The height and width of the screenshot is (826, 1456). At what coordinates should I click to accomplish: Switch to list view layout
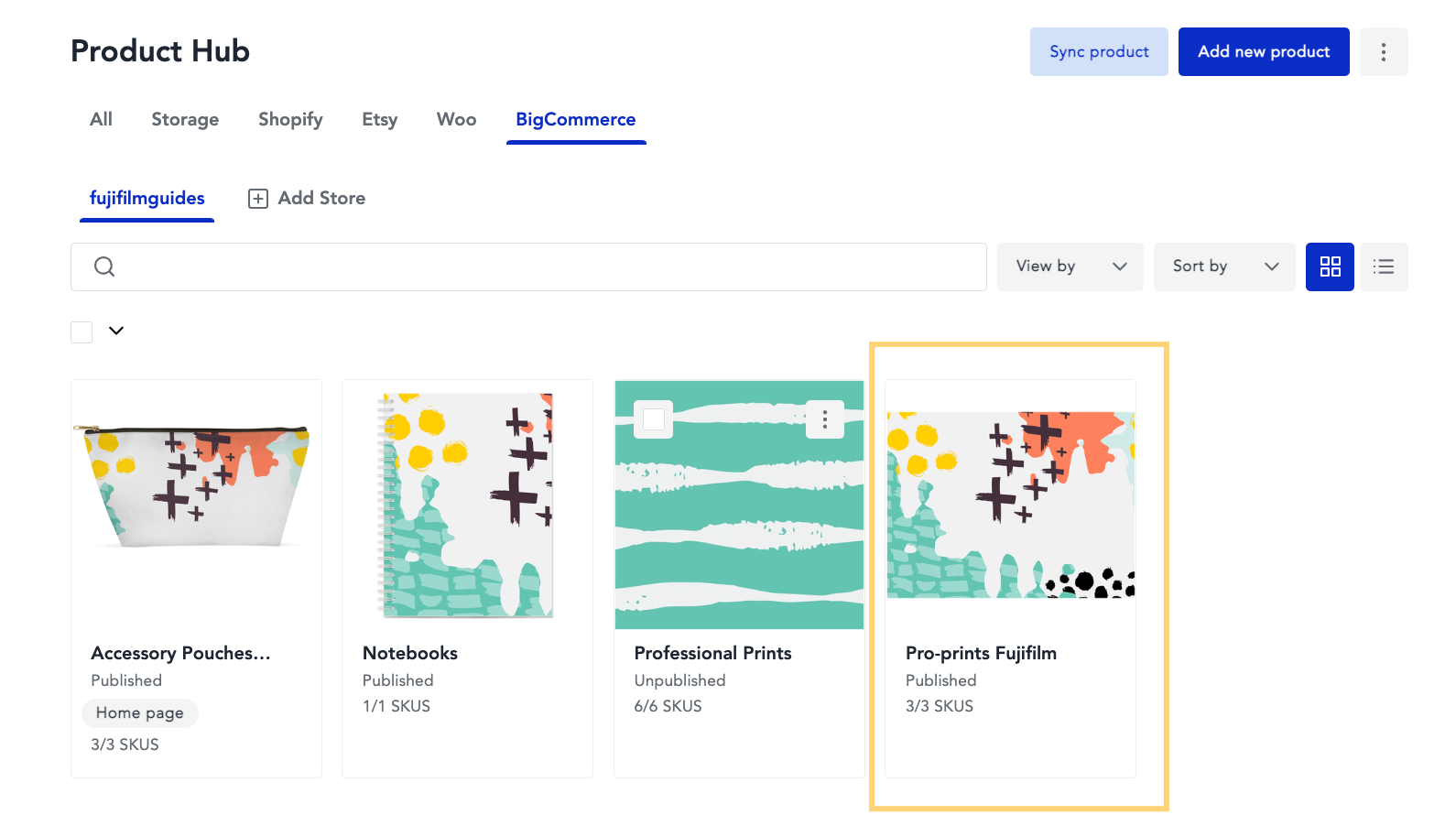(1384, 266)
